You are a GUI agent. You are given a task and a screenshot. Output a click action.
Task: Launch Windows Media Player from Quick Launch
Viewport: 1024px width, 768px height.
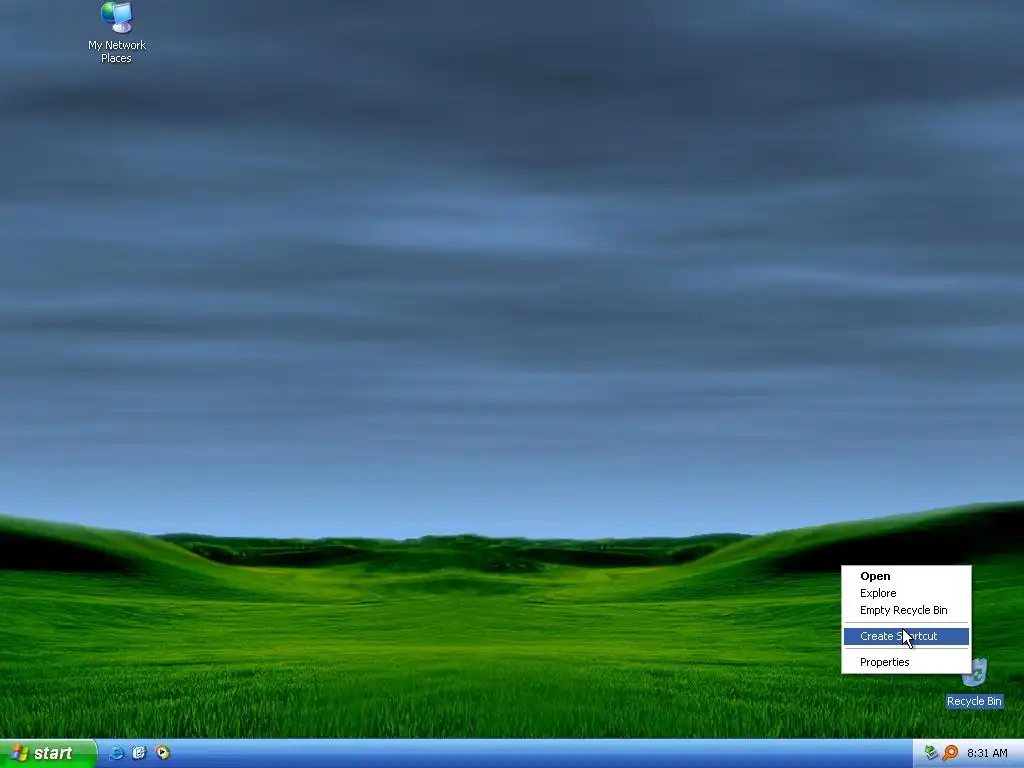click(162, 753)
